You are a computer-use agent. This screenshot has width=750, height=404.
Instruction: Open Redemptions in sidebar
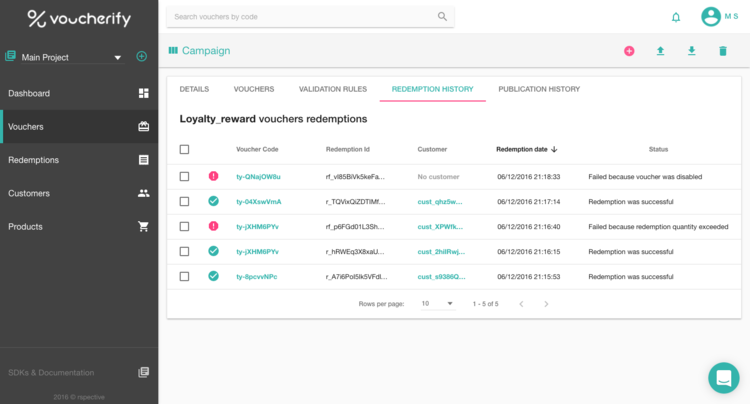point(79,160)
